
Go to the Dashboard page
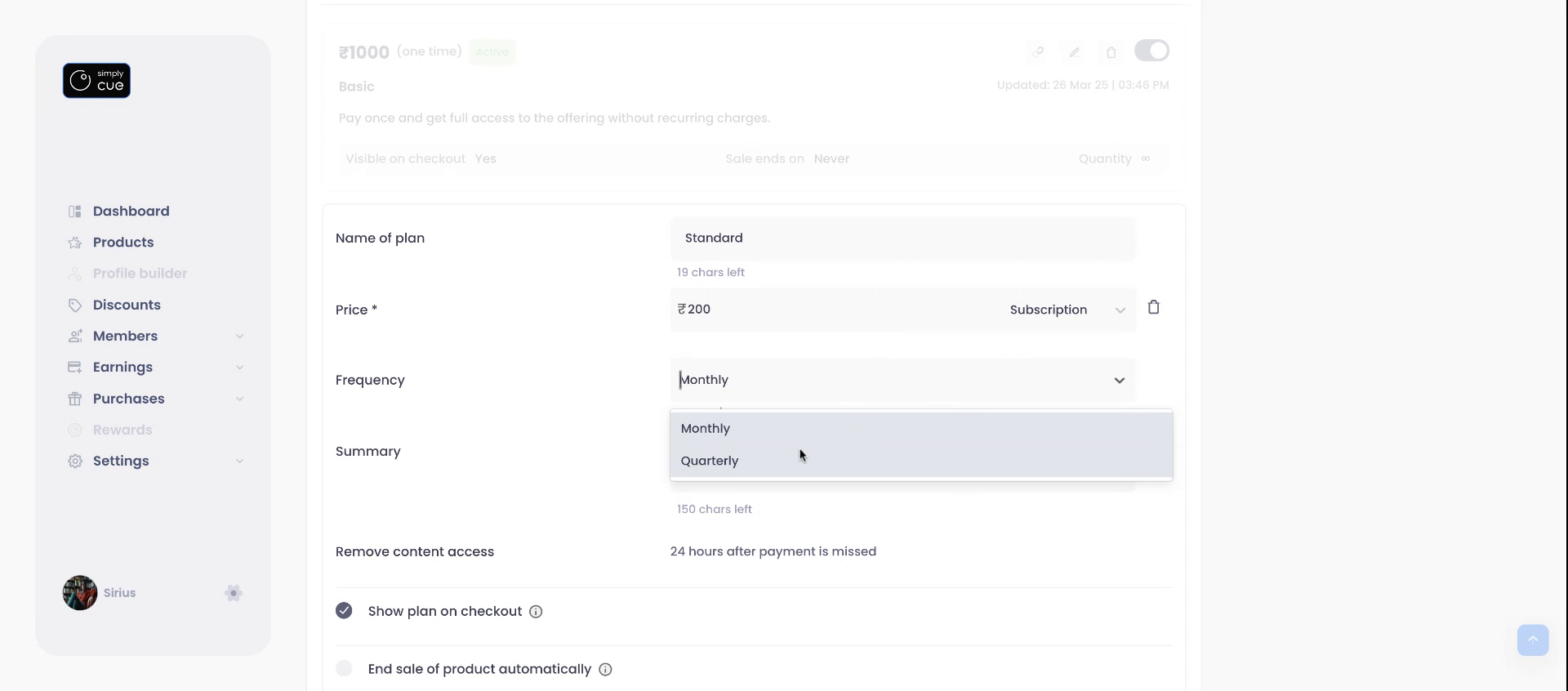click(131, 212)
